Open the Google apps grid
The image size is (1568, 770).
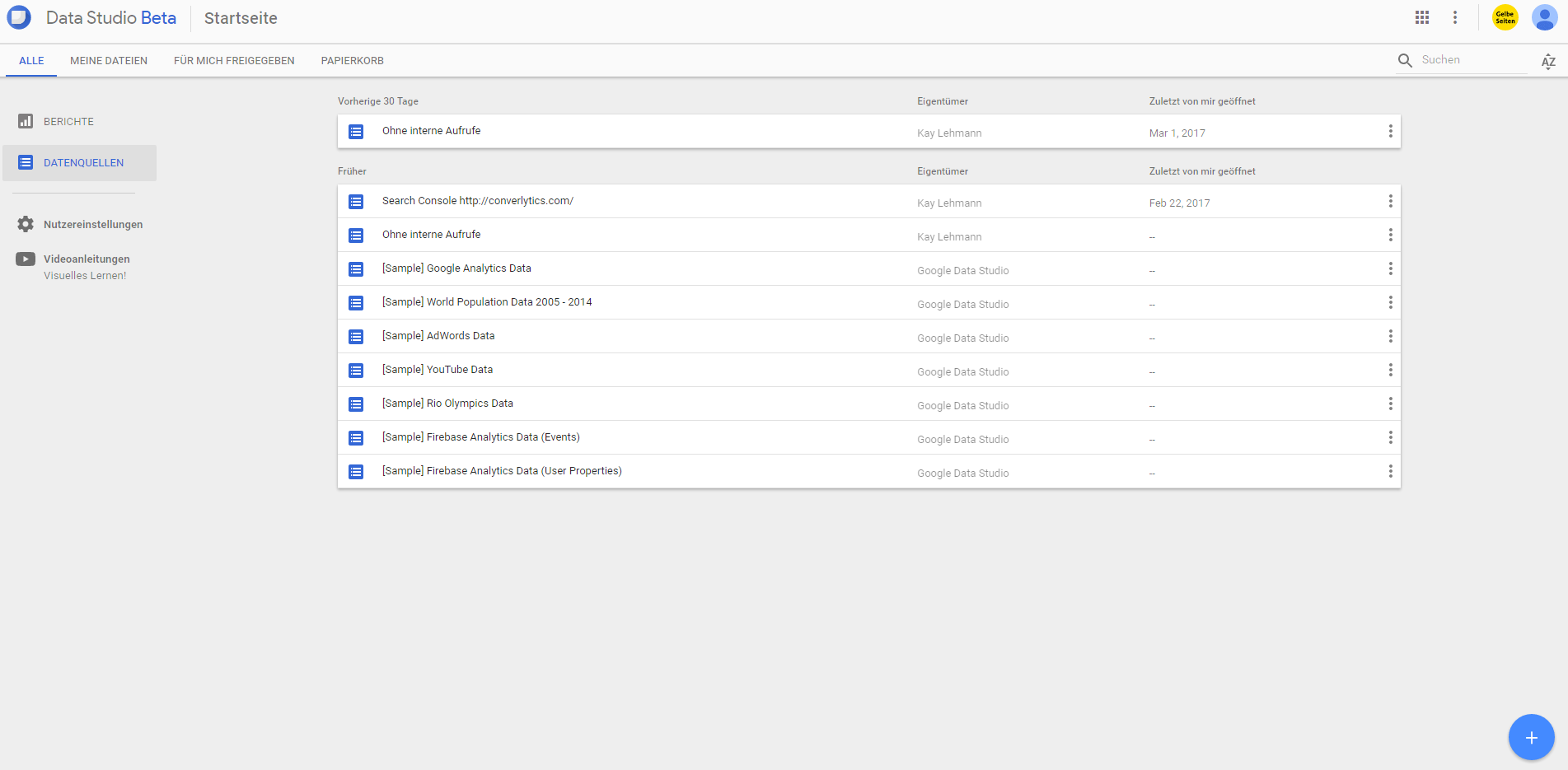(x=1422, y=17)
